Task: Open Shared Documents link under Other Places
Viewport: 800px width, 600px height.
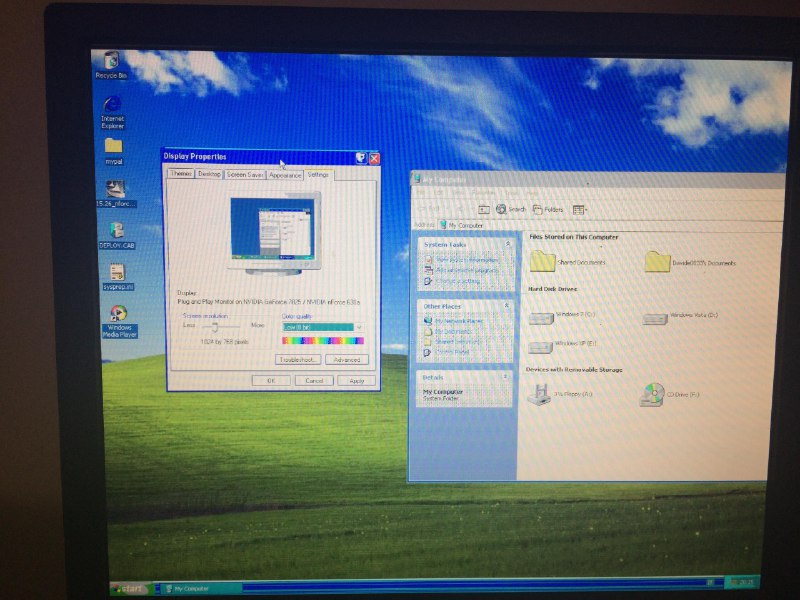Action: pyautogui.click(x=452, y=342)
